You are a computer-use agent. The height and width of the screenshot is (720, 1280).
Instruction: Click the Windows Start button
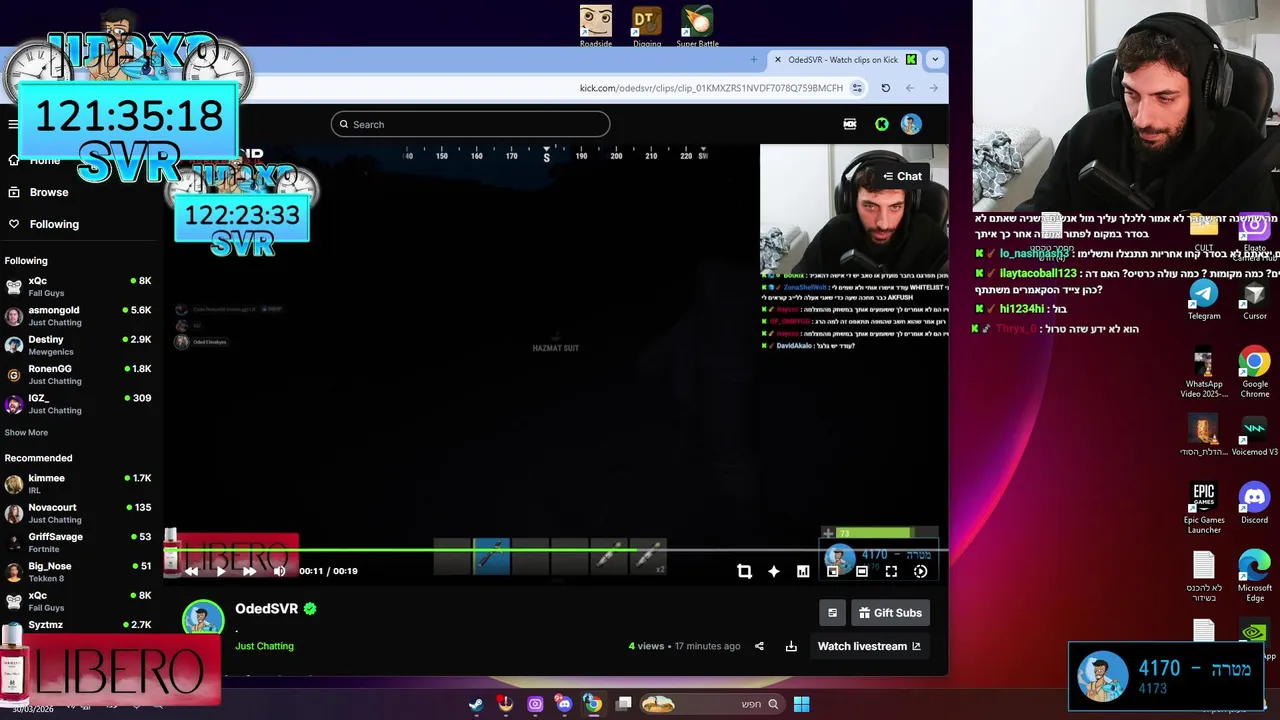(801, 704)
